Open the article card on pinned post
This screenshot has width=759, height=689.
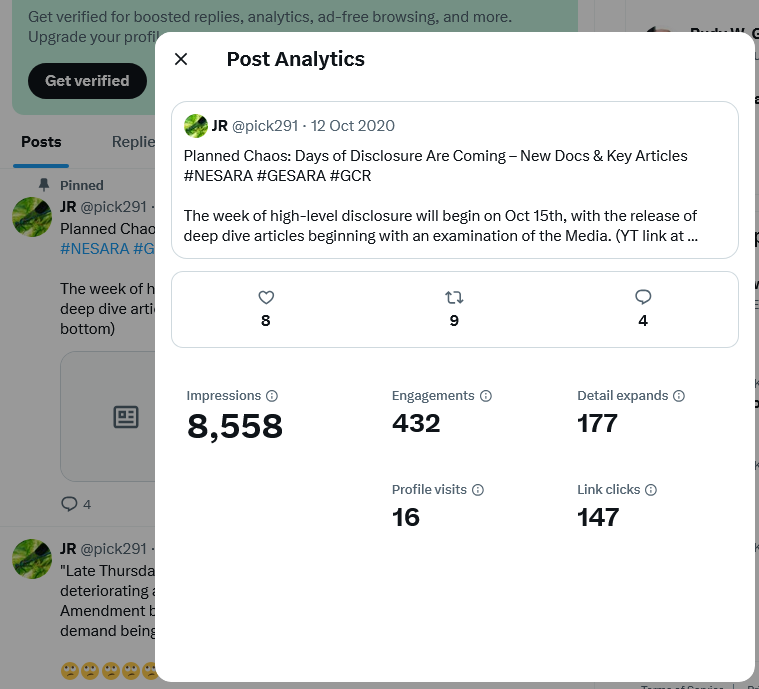pos(108,416)
